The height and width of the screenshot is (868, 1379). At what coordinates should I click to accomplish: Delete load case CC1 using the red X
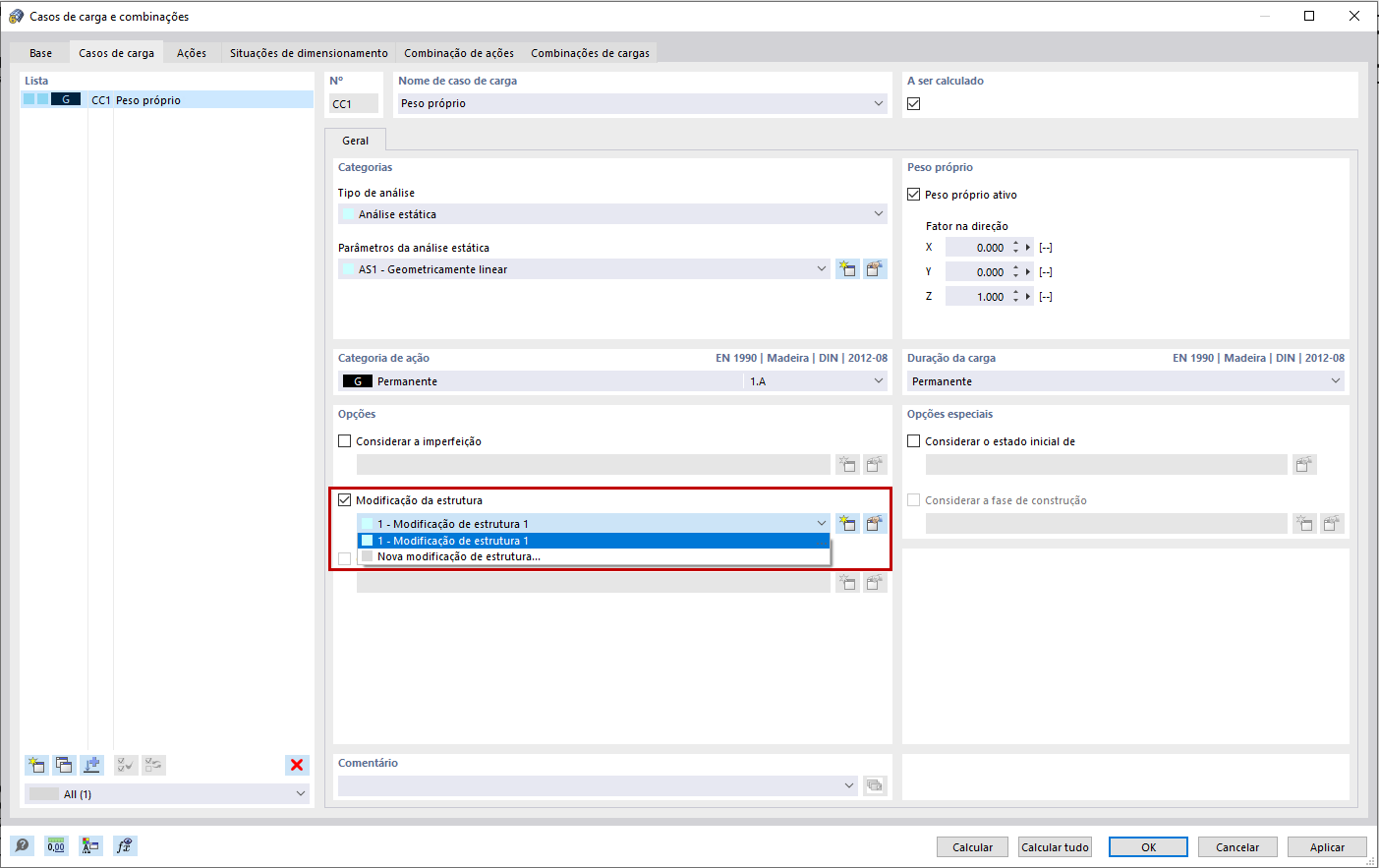coord(297,765)
